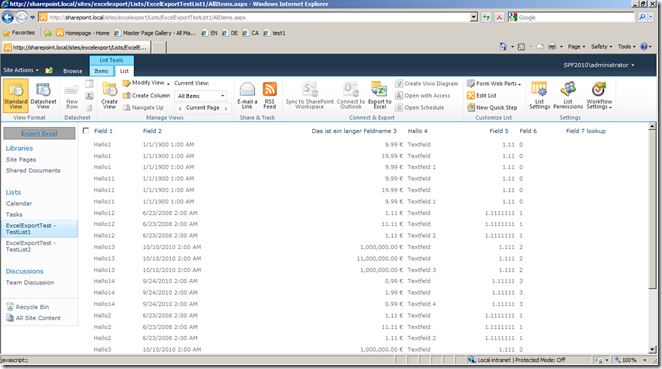Screen dimensions: 662x369
Task: Open the address bar history dropdown
Action: pos(474,17)
